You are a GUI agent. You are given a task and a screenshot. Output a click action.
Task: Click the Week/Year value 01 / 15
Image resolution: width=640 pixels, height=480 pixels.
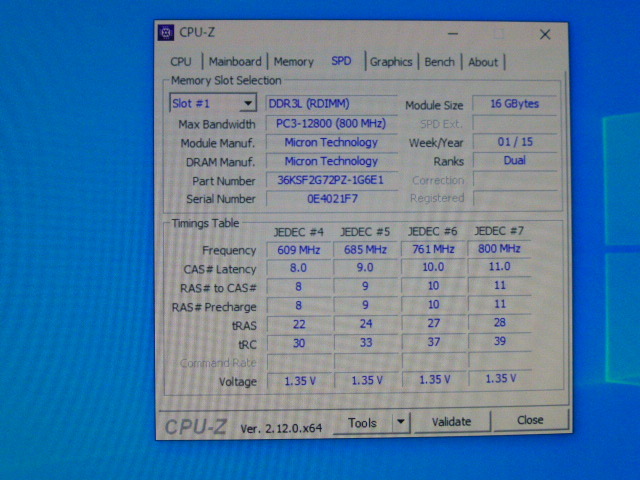(x=515, y=142)
